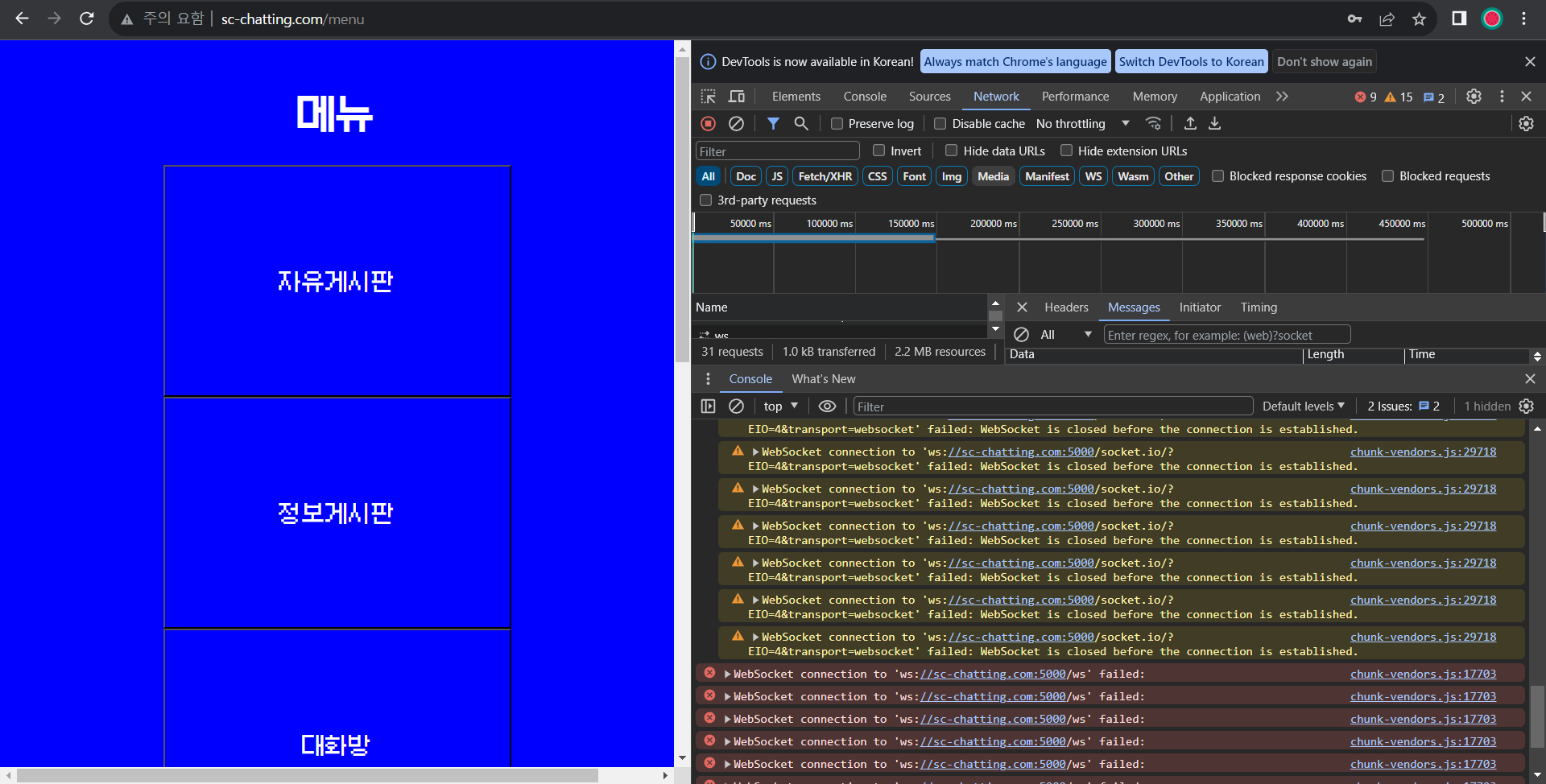Open the Chrome three-dot menu
1546x784 pixels.
tap(1524, 19)
